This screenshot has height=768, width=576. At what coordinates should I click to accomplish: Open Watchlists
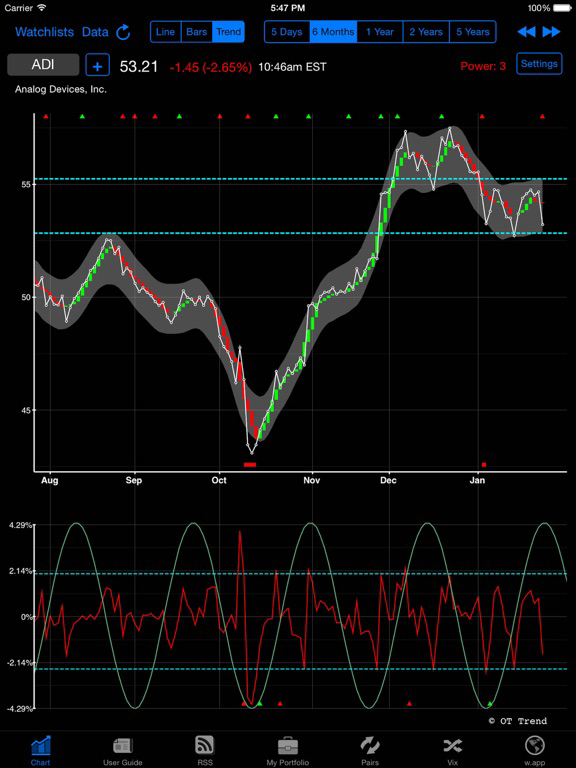point(45,32)
